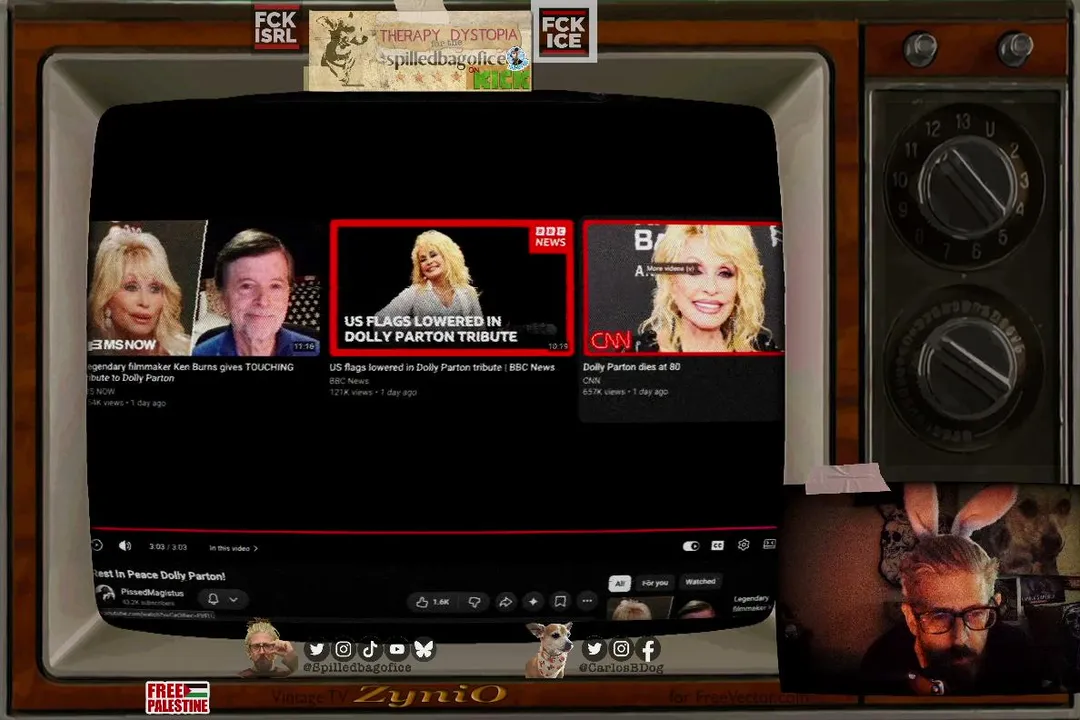
Task: Click the Twitter icon next to @Spilledbagofice
Action: 316,649
